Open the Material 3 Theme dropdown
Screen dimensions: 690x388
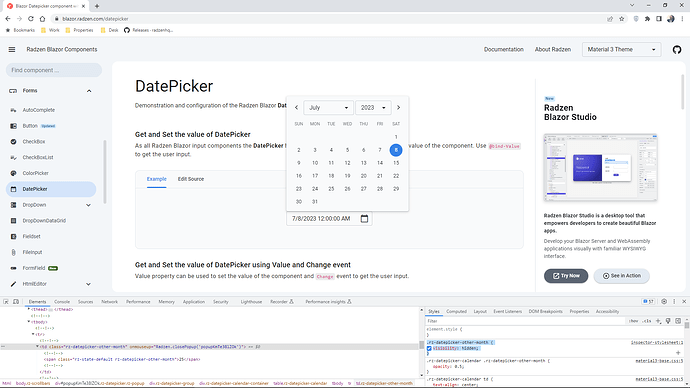(621, 50)
